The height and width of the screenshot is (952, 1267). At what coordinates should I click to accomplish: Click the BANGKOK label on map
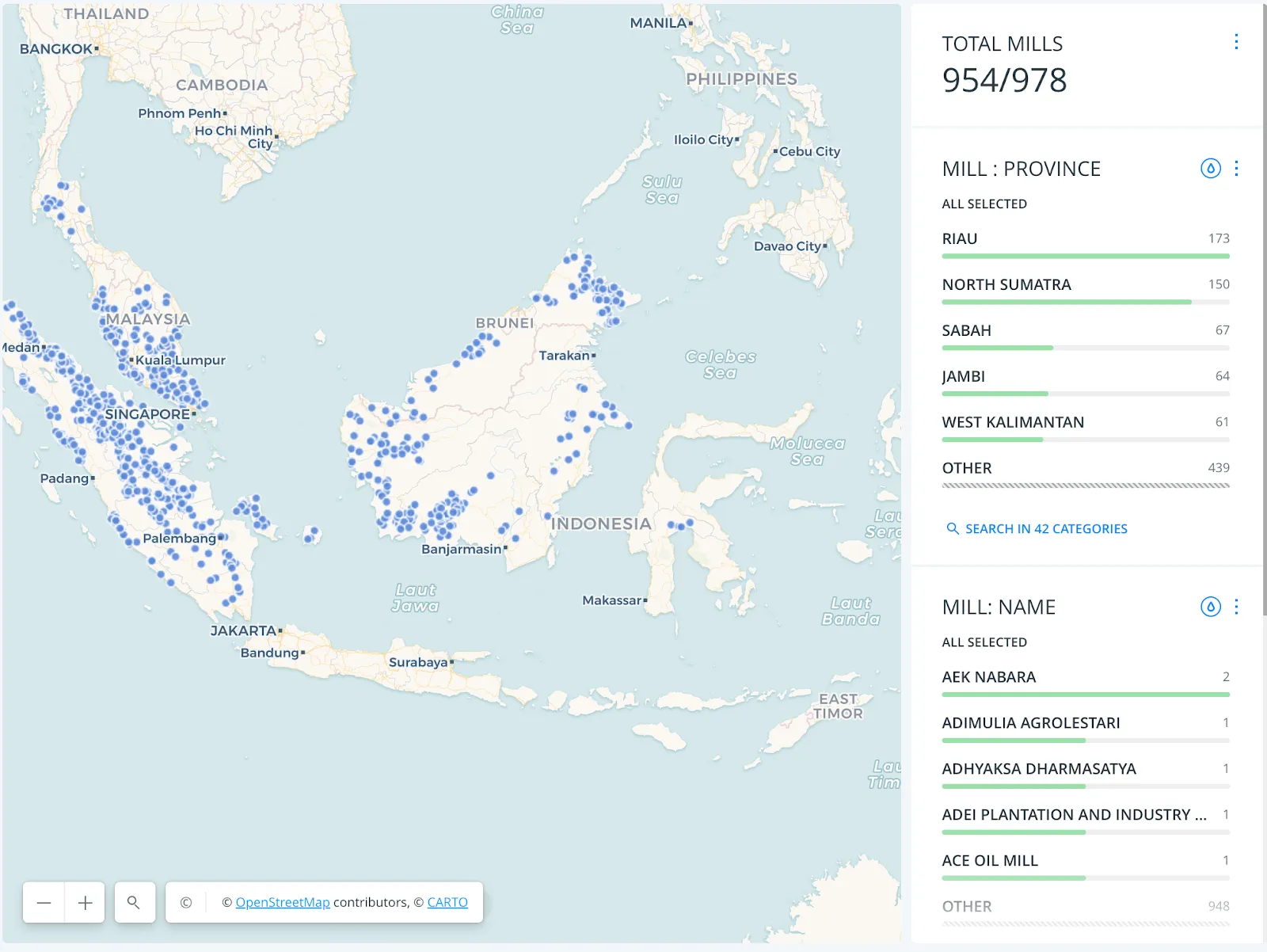[x=56, y=49]
